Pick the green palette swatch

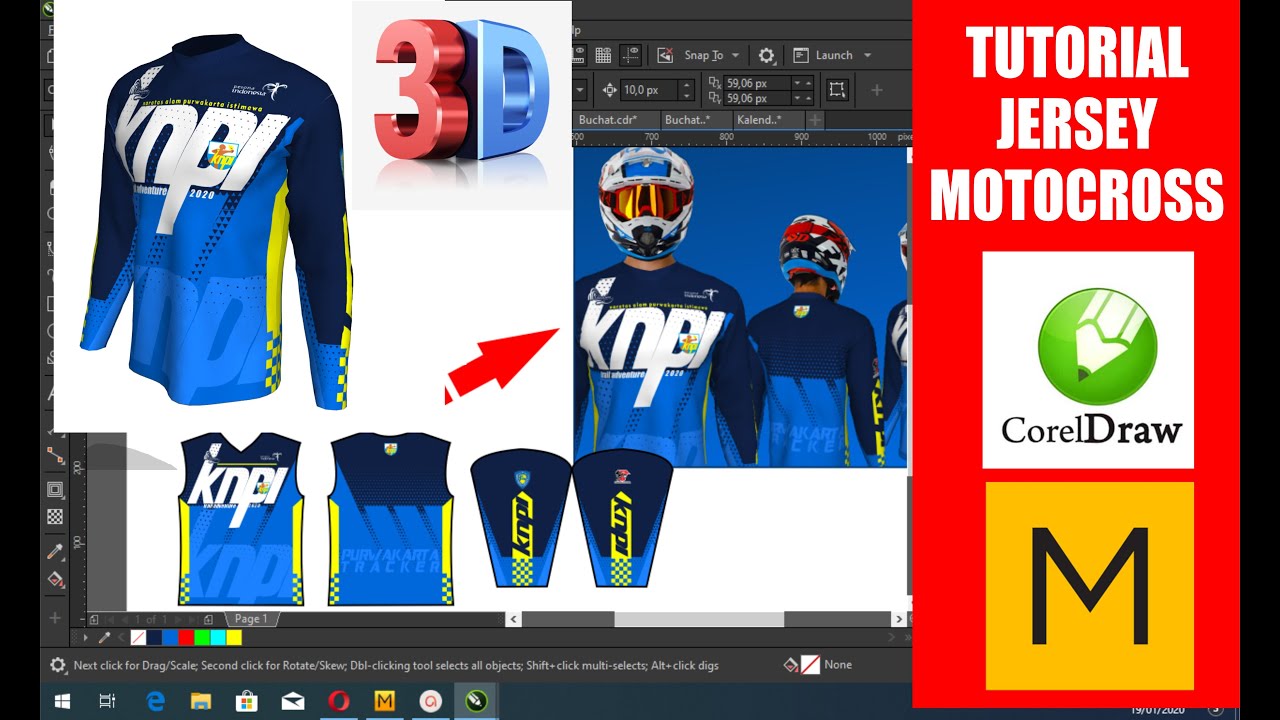tap(202, 637)
